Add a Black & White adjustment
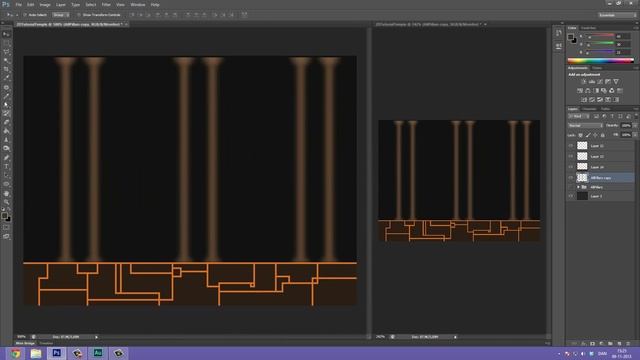This screenshot has width=640, height=360. [596, 91]
